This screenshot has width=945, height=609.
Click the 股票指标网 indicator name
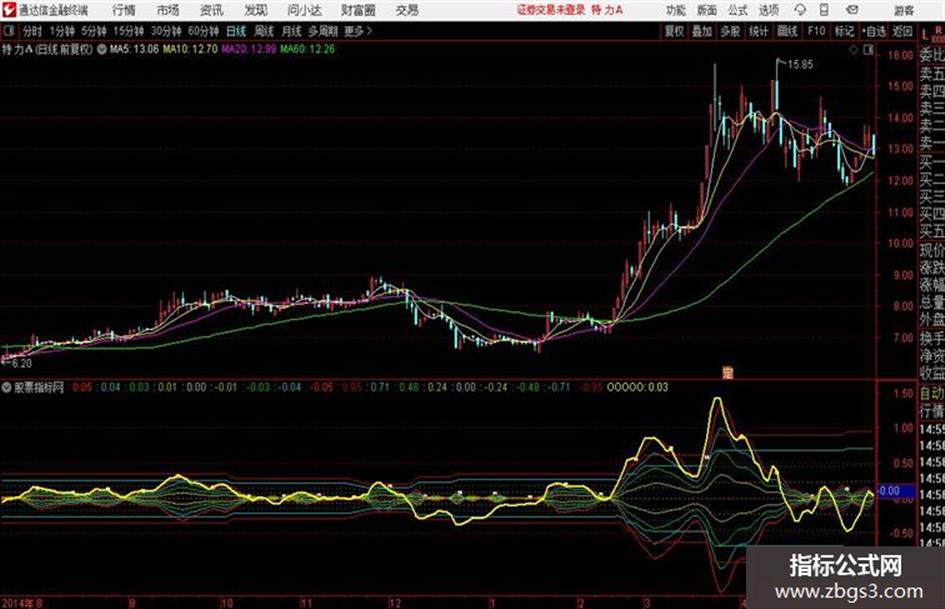point(39,388)
